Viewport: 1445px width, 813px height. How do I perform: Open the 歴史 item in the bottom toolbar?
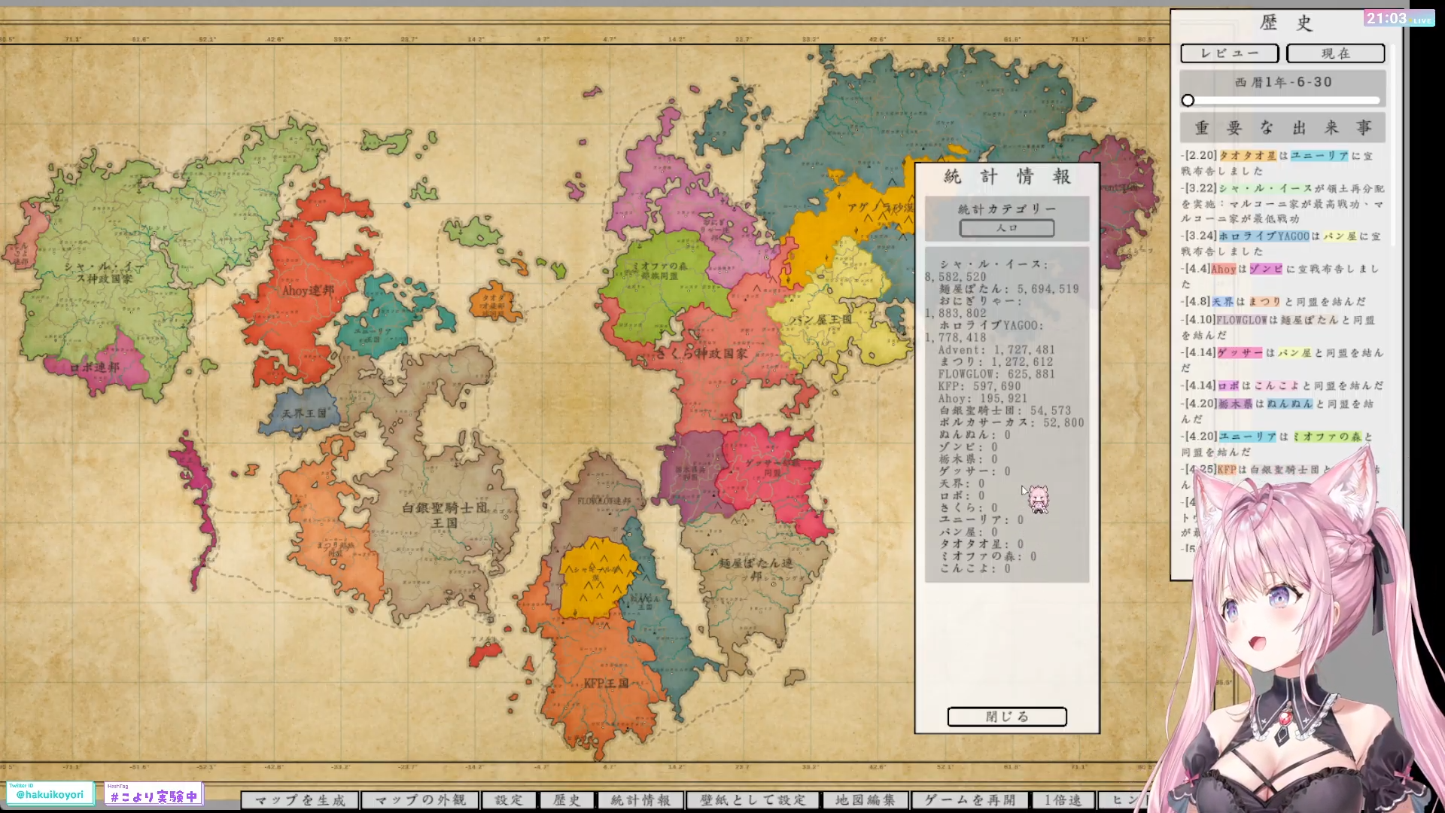point(567,800)
